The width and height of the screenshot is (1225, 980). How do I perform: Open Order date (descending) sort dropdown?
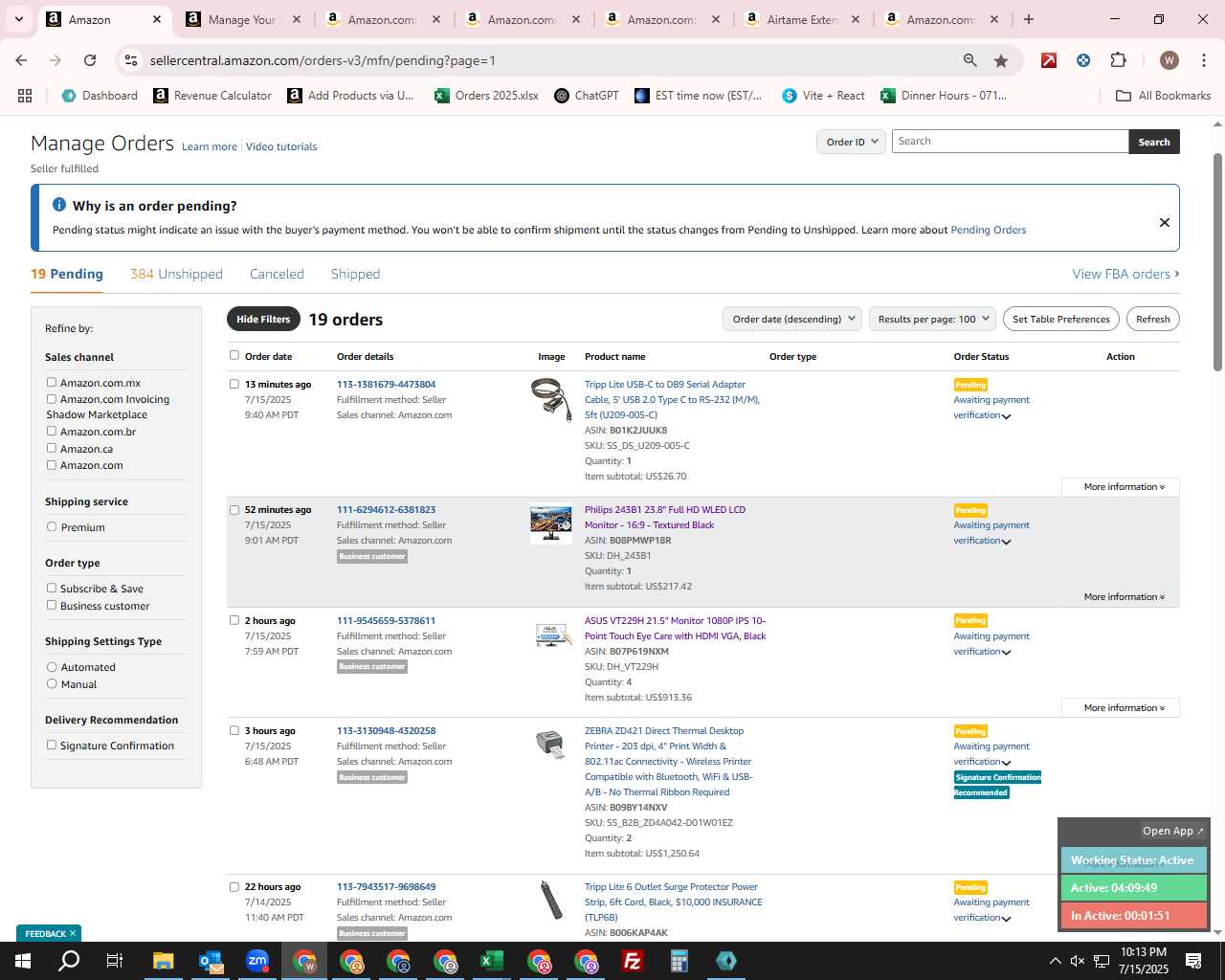click(x=792, y=320)
